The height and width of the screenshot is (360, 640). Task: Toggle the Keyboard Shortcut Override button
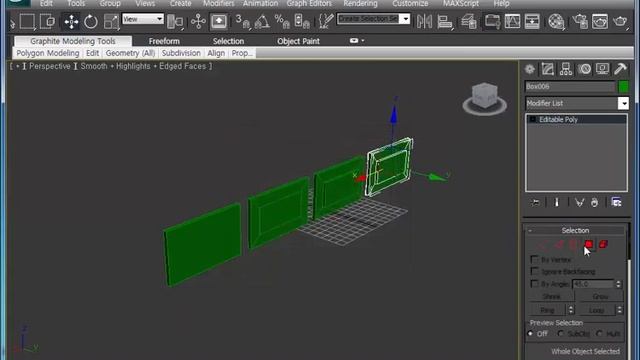219,21
